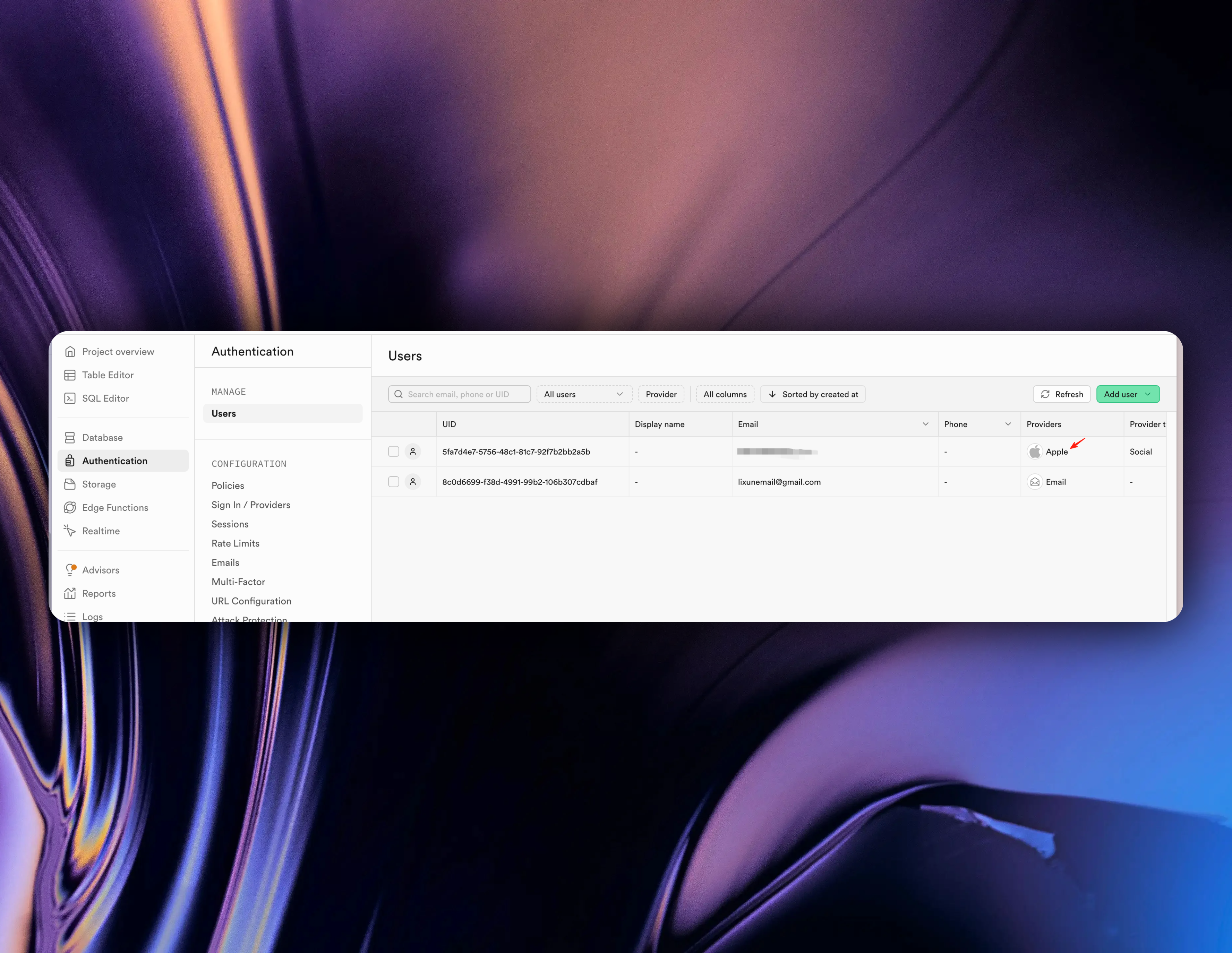
Task: Open the SQL Editor terminal icon
Action: click(70, 398)
